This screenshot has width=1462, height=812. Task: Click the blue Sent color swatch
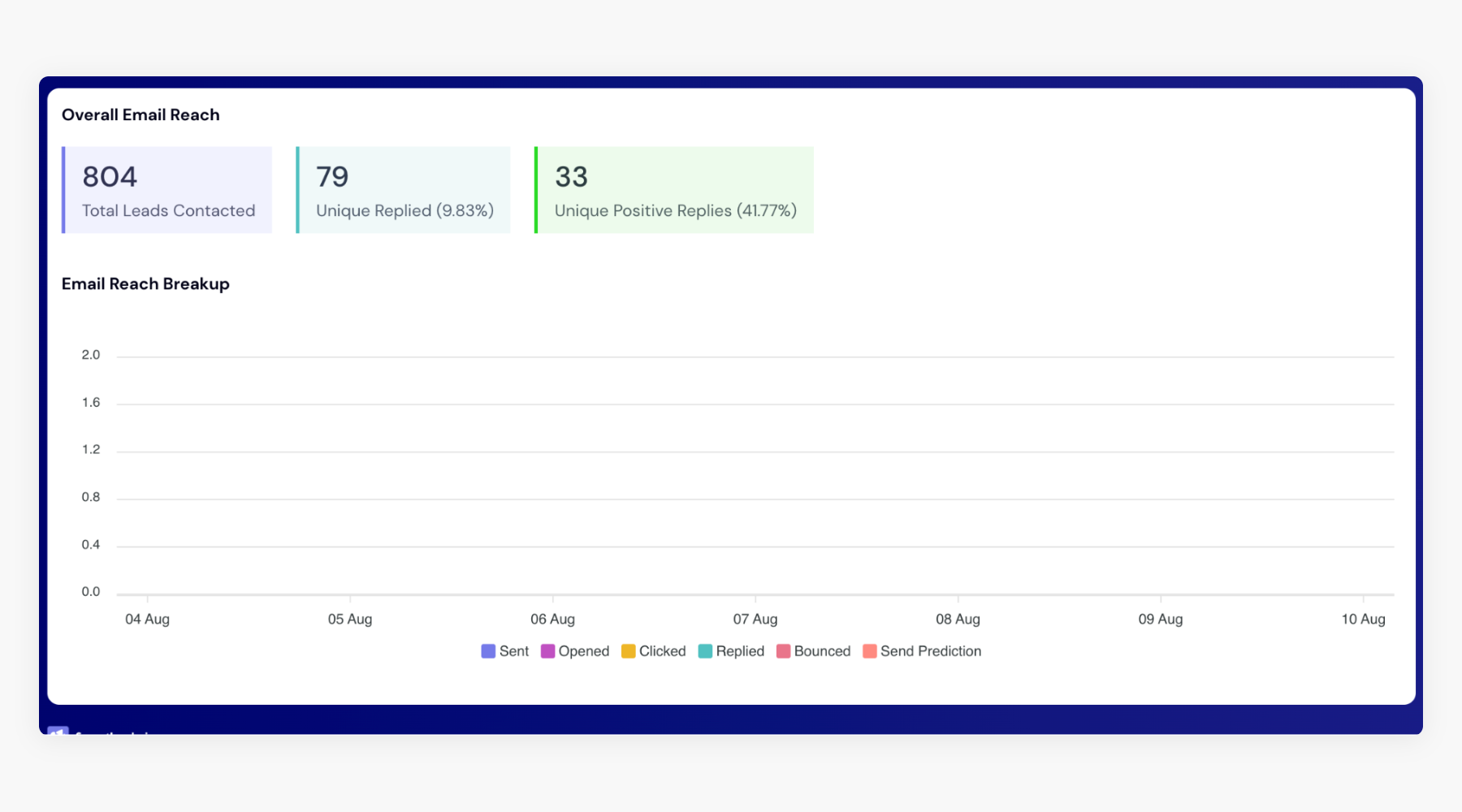[x=488, y=651]
